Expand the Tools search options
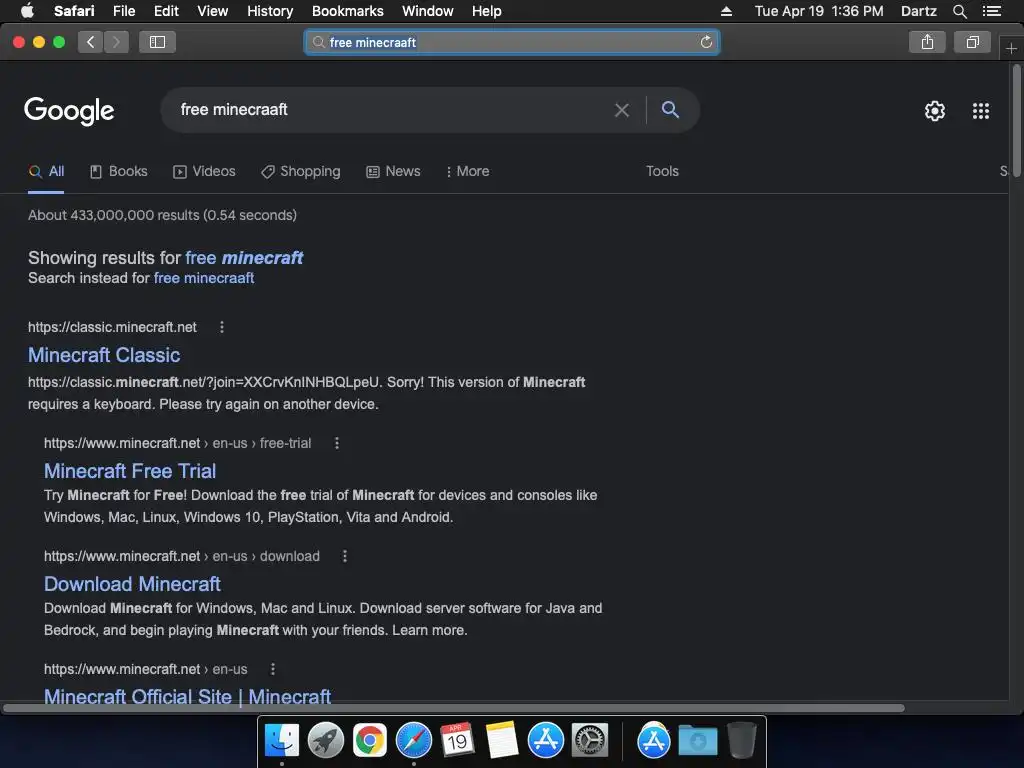The image size is (1024, 768). click(662, 172)
